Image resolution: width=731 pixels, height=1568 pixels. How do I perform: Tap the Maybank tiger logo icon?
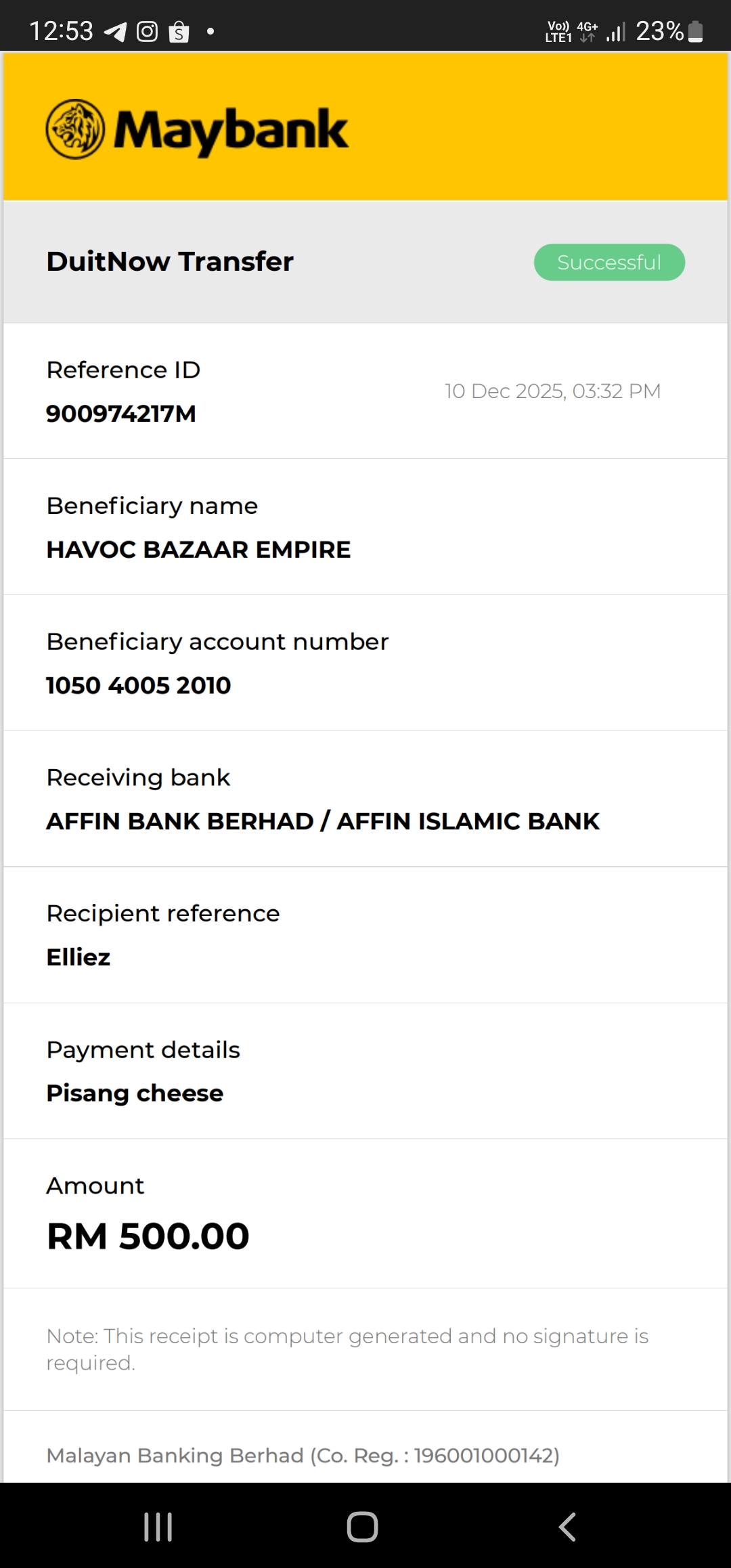[75, 129]
